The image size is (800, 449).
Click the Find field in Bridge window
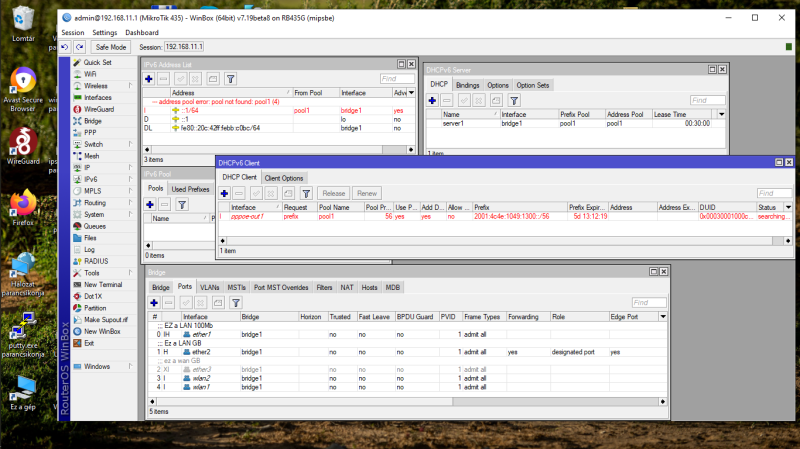[649, 303]
